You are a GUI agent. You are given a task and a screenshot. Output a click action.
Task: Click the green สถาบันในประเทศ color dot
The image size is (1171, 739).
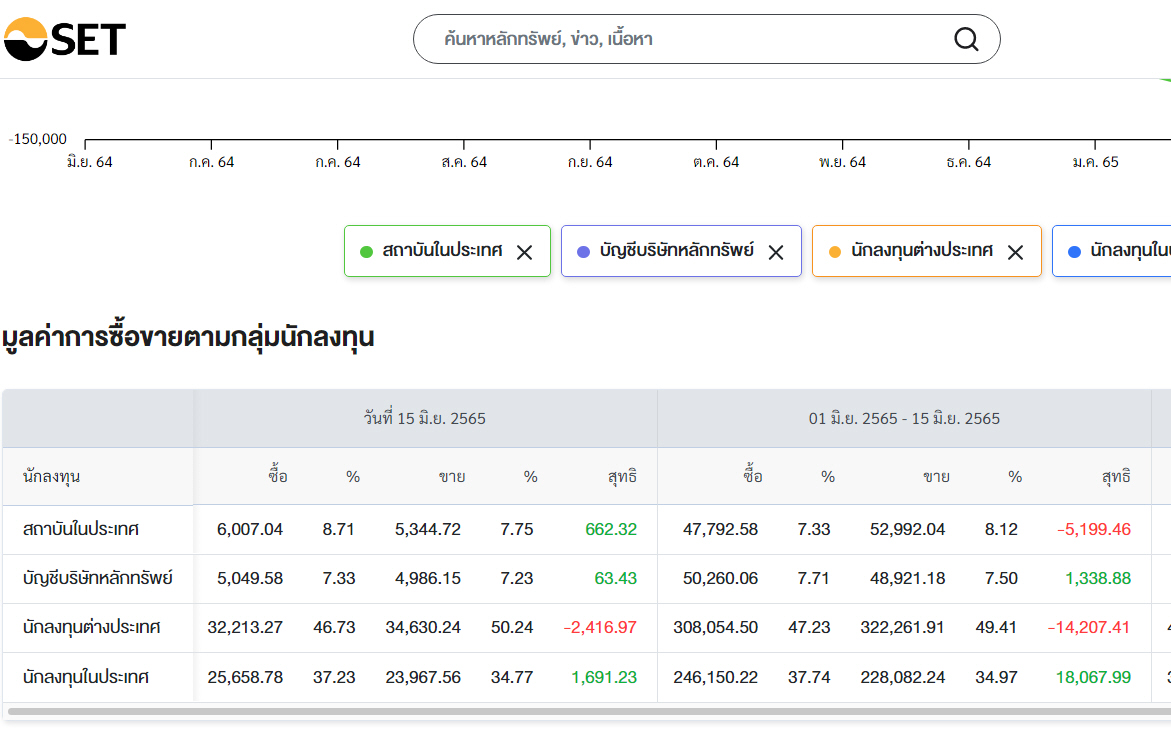(x=366, y=252)
